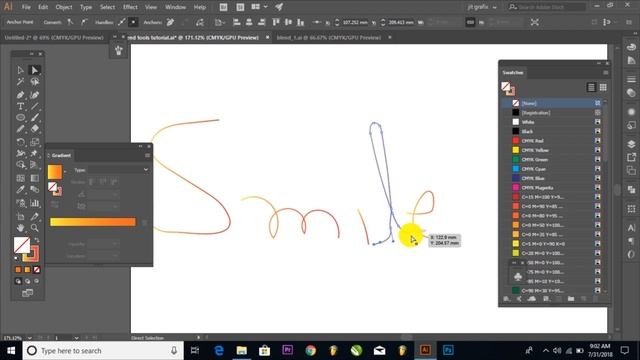Enable Draw Inside mode
Viewport: 640px width, 360px height.
coord(37,281)
